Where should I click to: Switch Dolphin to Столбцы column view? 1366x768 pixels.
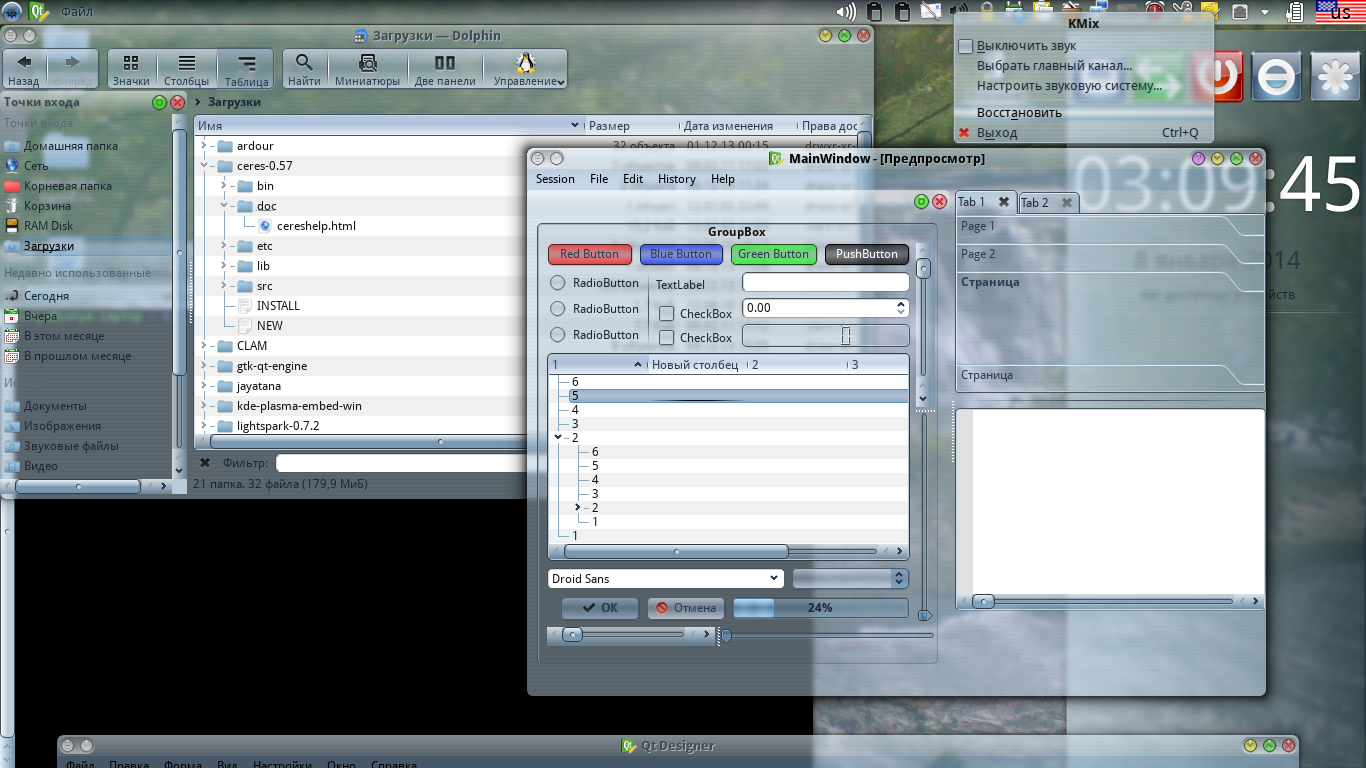click(187, 70)
